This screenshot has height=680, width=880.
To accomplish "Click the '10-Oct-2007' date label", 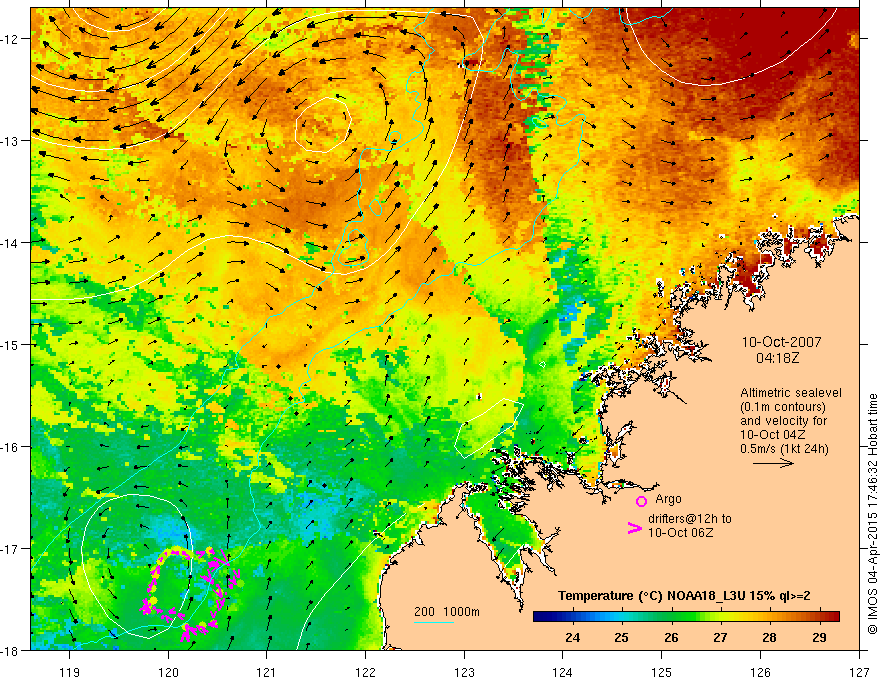I will (781, 342).
